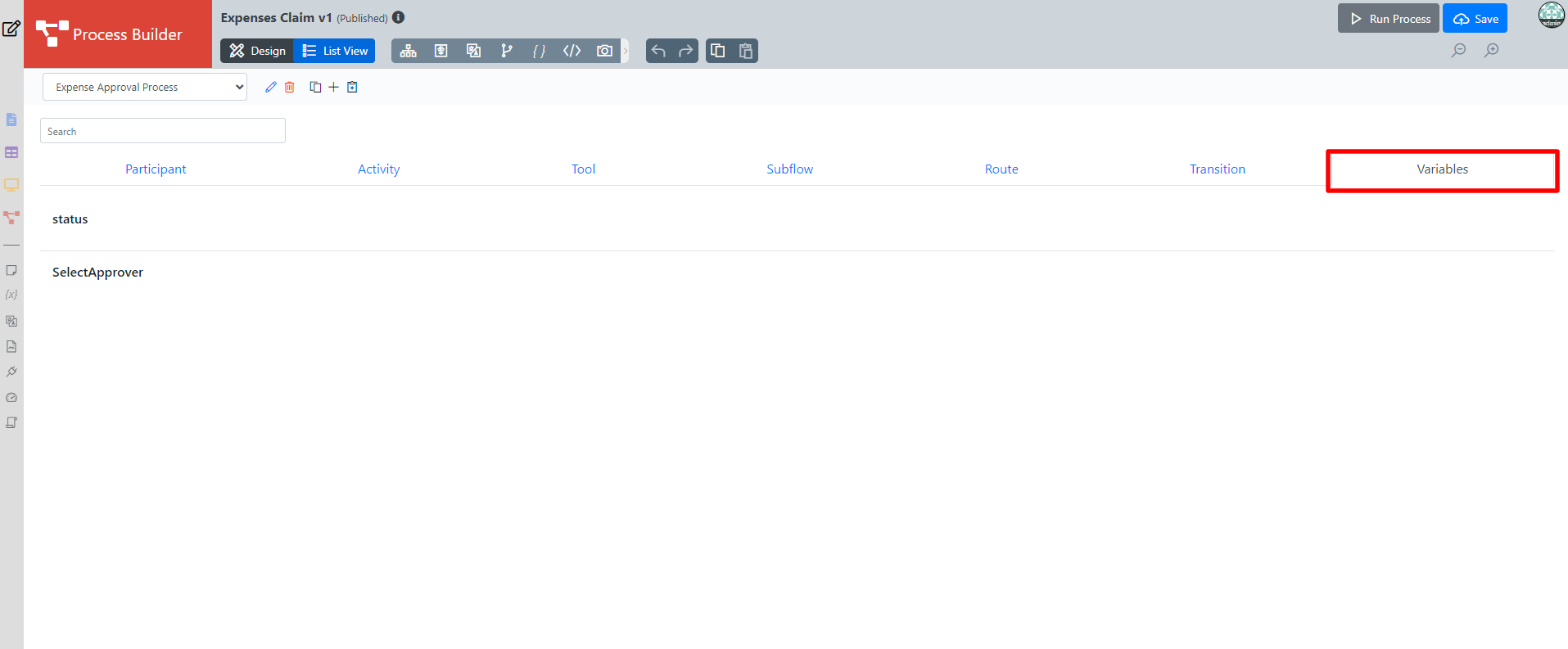Screen dimensions: 1568x649
Task: Open the Subflow tab
Action: [789, 169]
